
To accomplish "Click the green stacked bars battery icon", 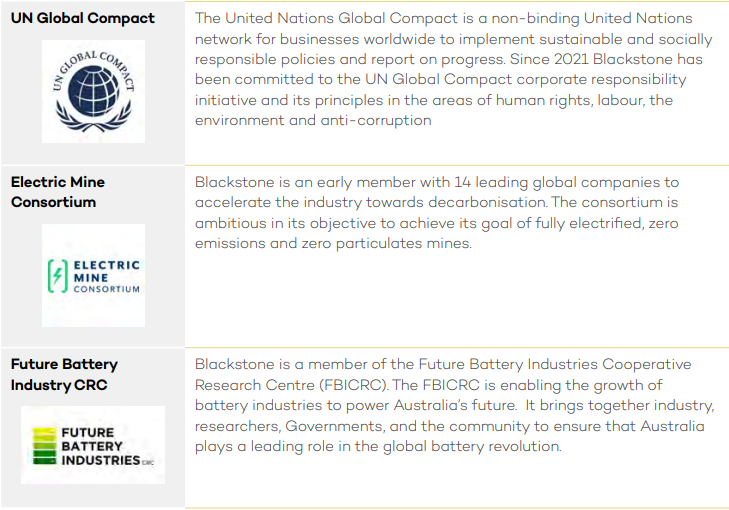I will [x=44, y=446].
